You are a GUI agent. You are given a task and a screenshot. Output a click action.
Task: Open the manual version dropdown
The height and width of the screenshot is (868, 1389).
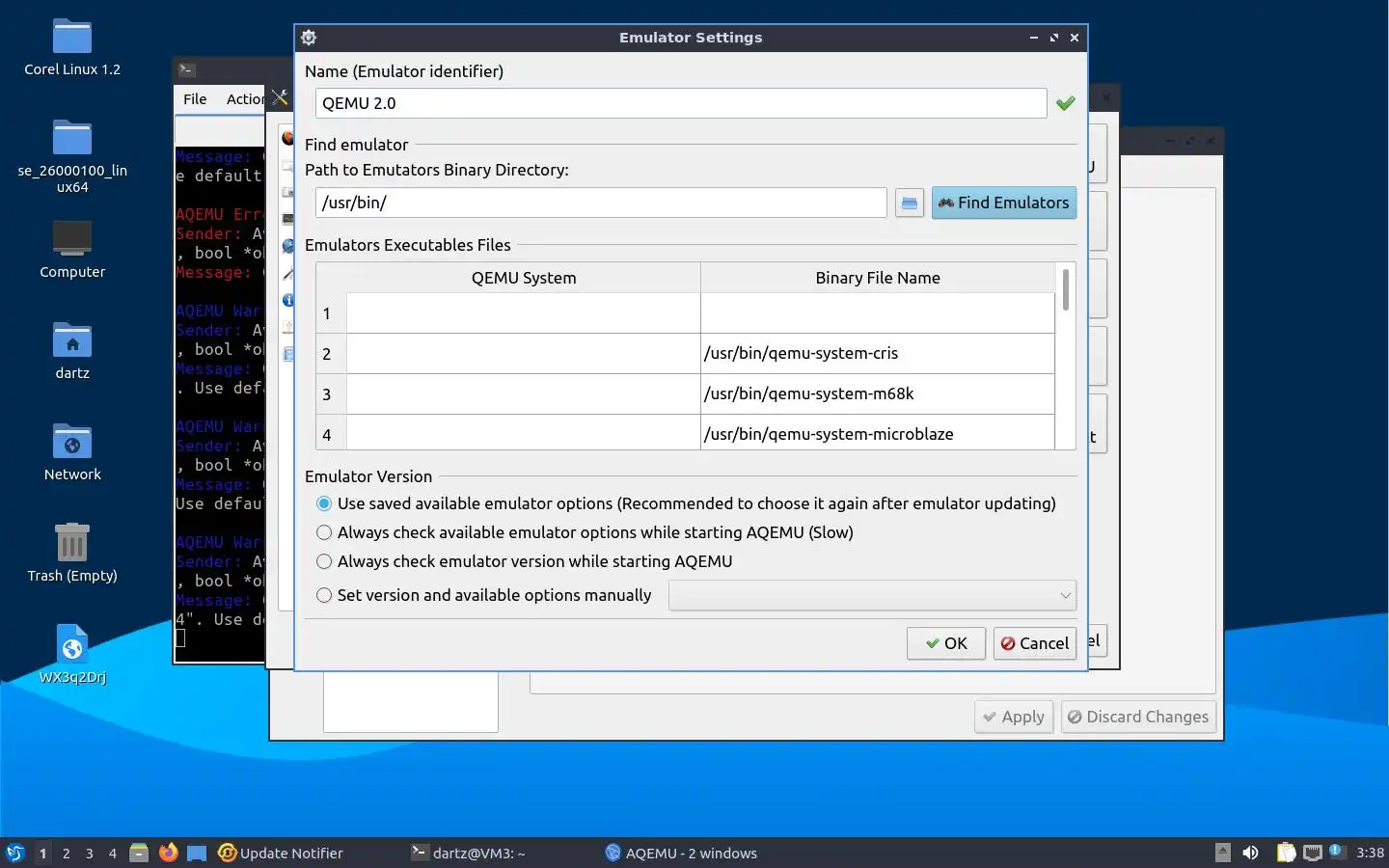pos(872,595)
